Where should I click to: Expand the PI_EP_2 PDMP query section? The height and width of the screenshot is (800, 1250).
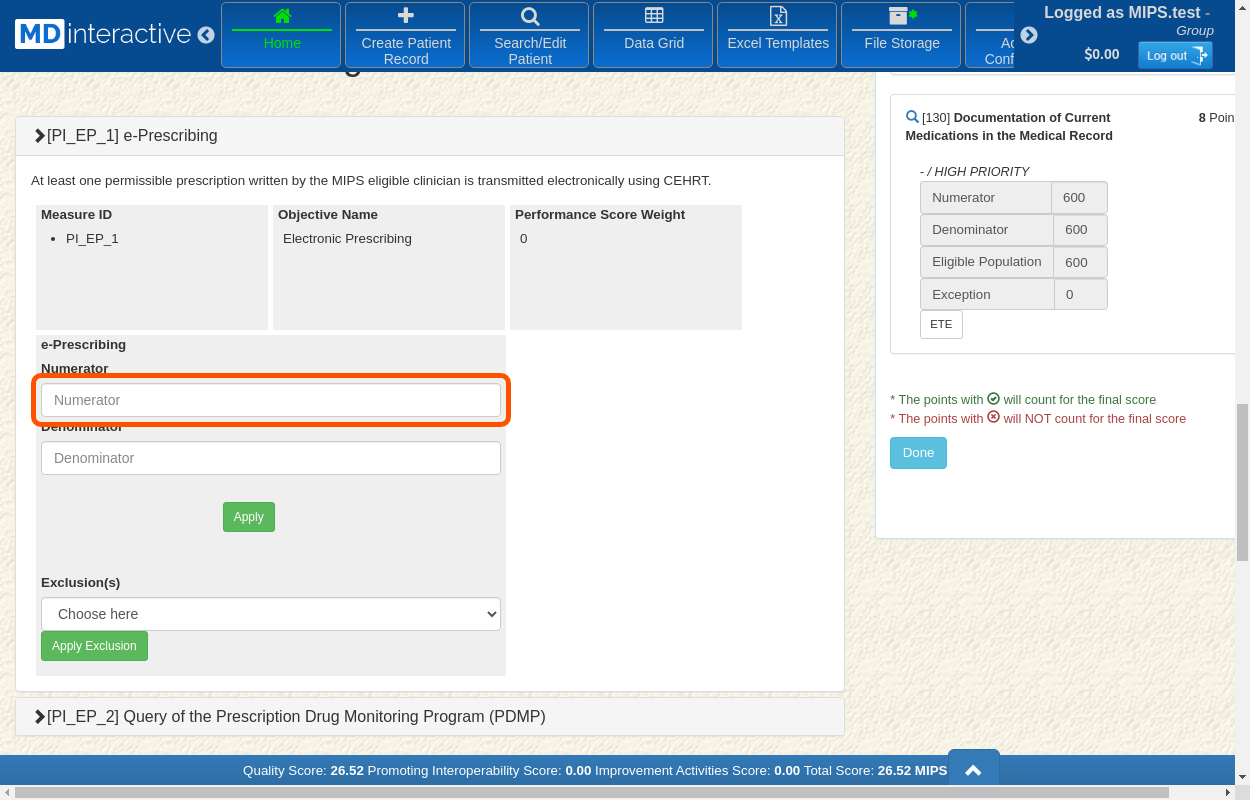tap(40, 717)
